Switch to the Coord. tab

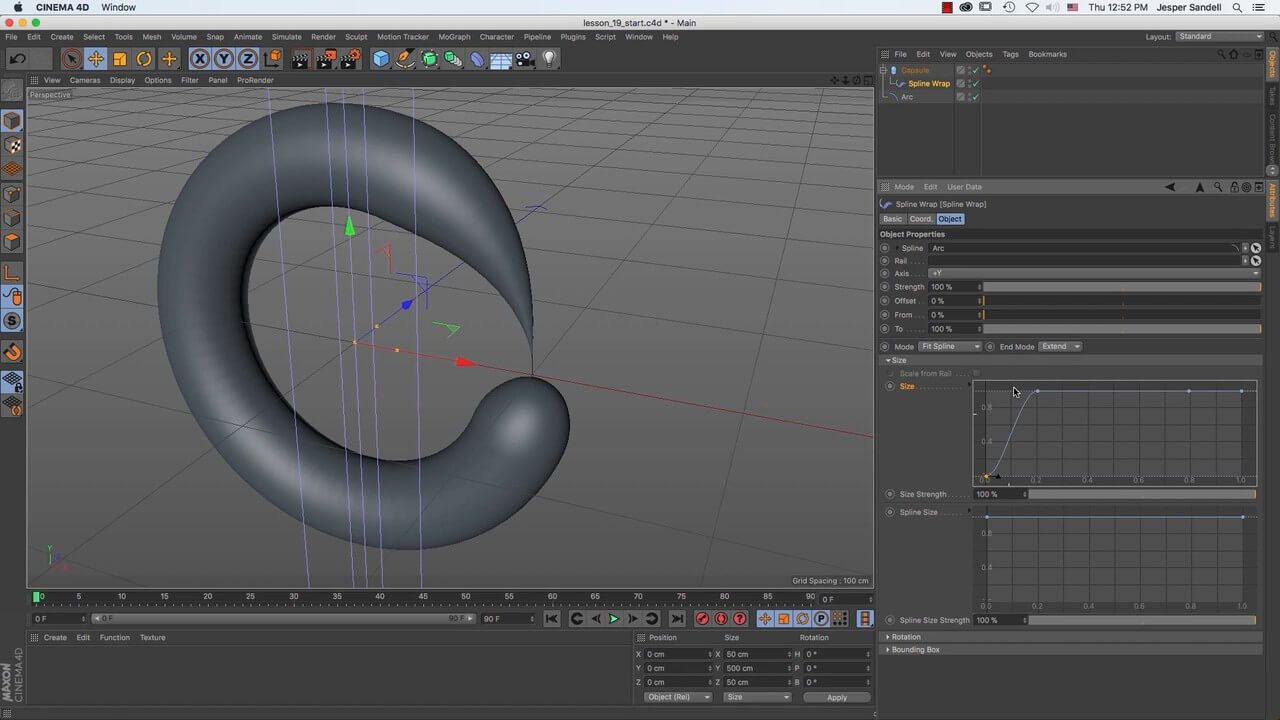920,219
